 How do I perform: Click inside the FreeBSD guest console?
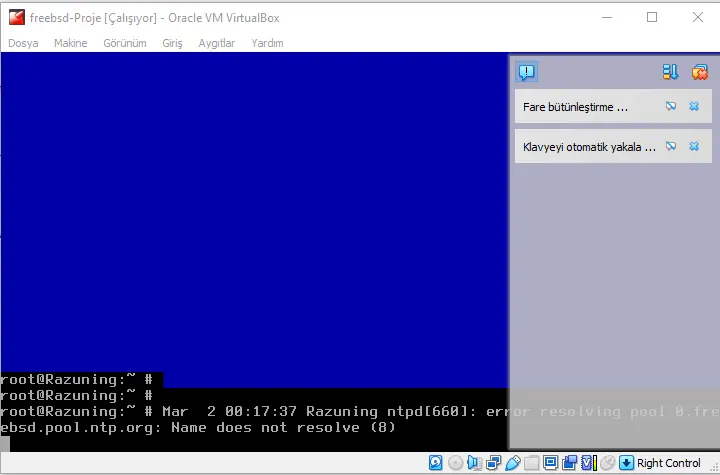pos(254,251)
